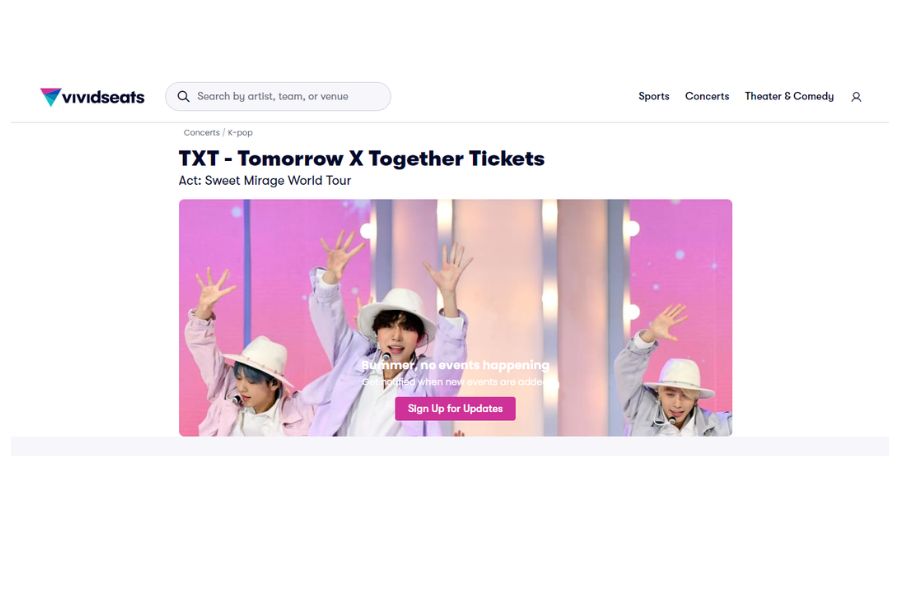
Task: Open the Theater & Comedy menu
Action: pos(789,96)
